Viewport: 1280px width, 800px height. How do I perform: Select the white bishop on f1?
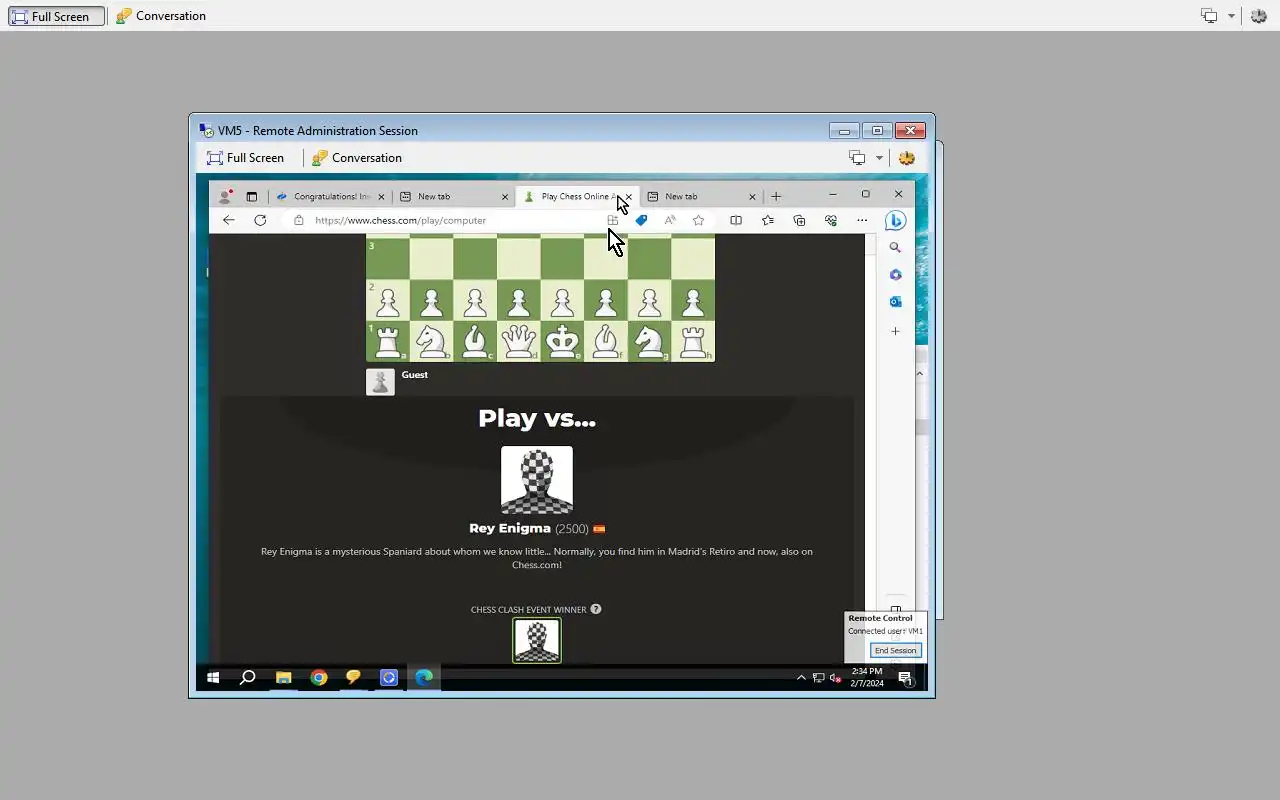coord(606,341)
